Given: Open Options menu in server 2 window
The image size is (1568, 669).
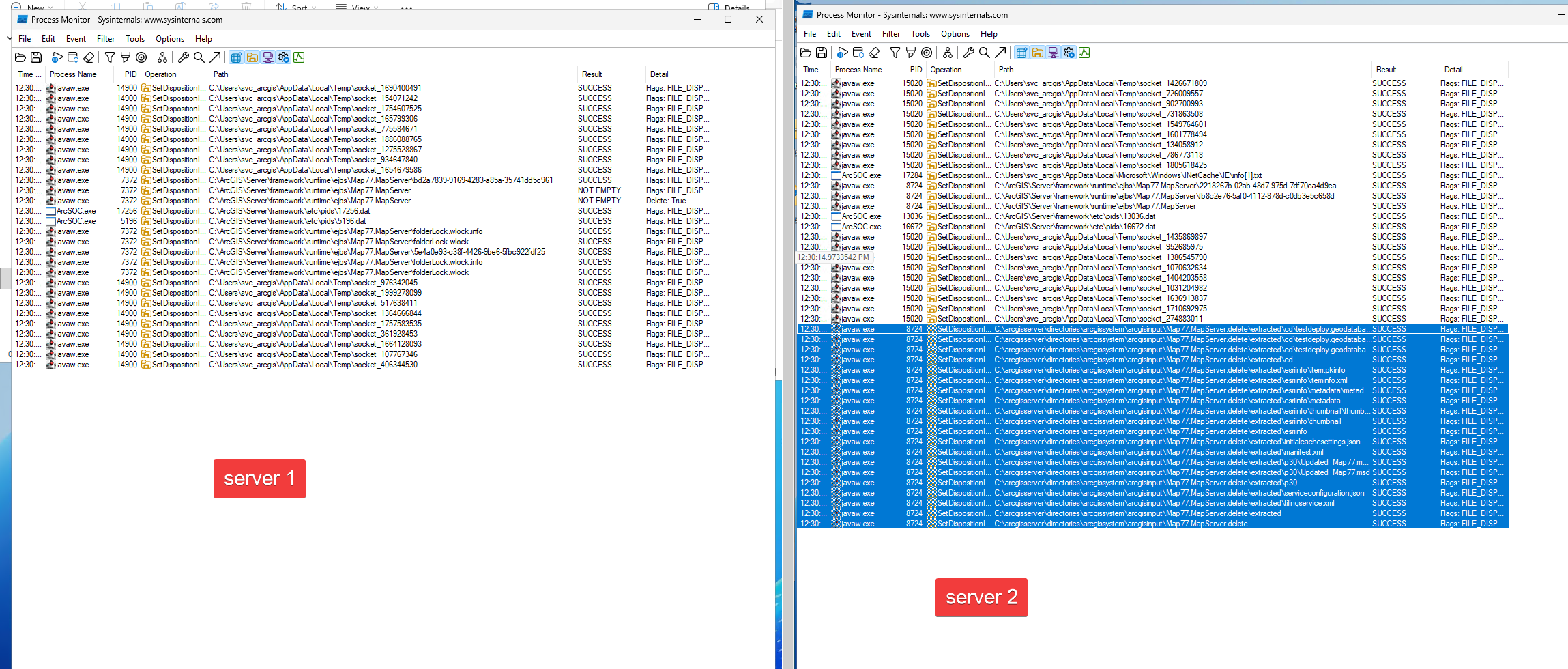Looking at the screenshot, I should point(955,34).
